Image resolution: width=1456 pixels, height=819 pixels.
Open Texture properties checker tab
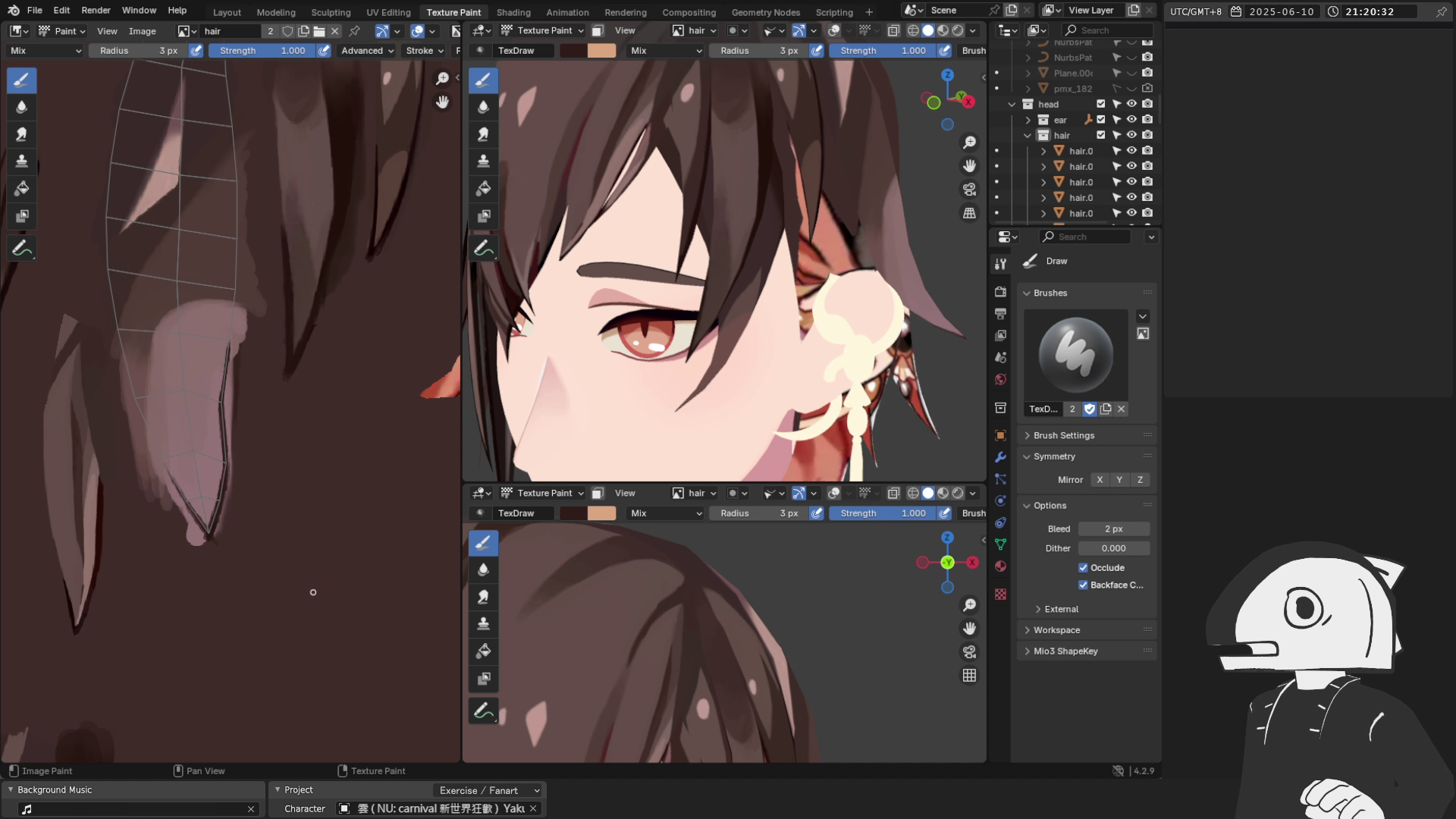pyautogui.click(x=1000, y=595)
